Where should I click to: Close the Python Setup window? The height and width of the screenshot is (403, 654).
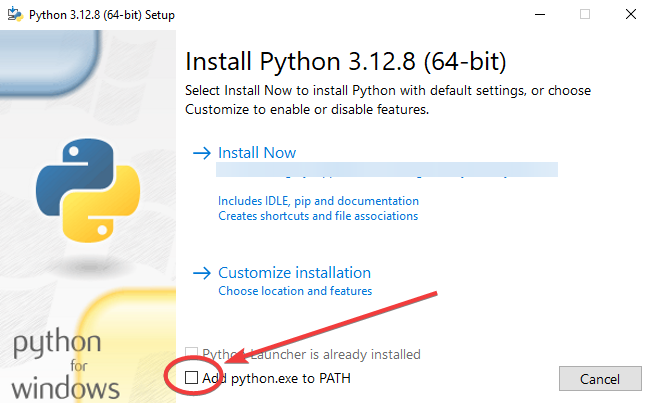(x=631, y=14)
